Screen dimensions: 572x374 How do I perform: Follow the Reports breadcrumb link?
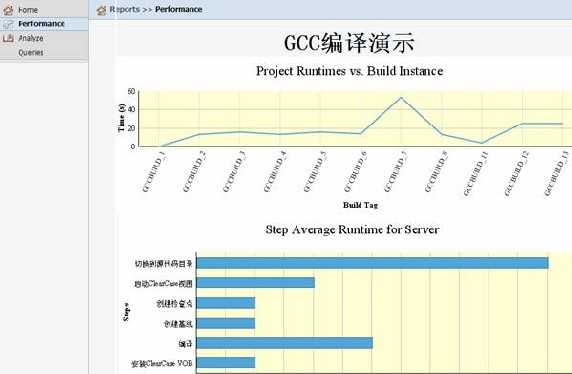pos(125,9)
